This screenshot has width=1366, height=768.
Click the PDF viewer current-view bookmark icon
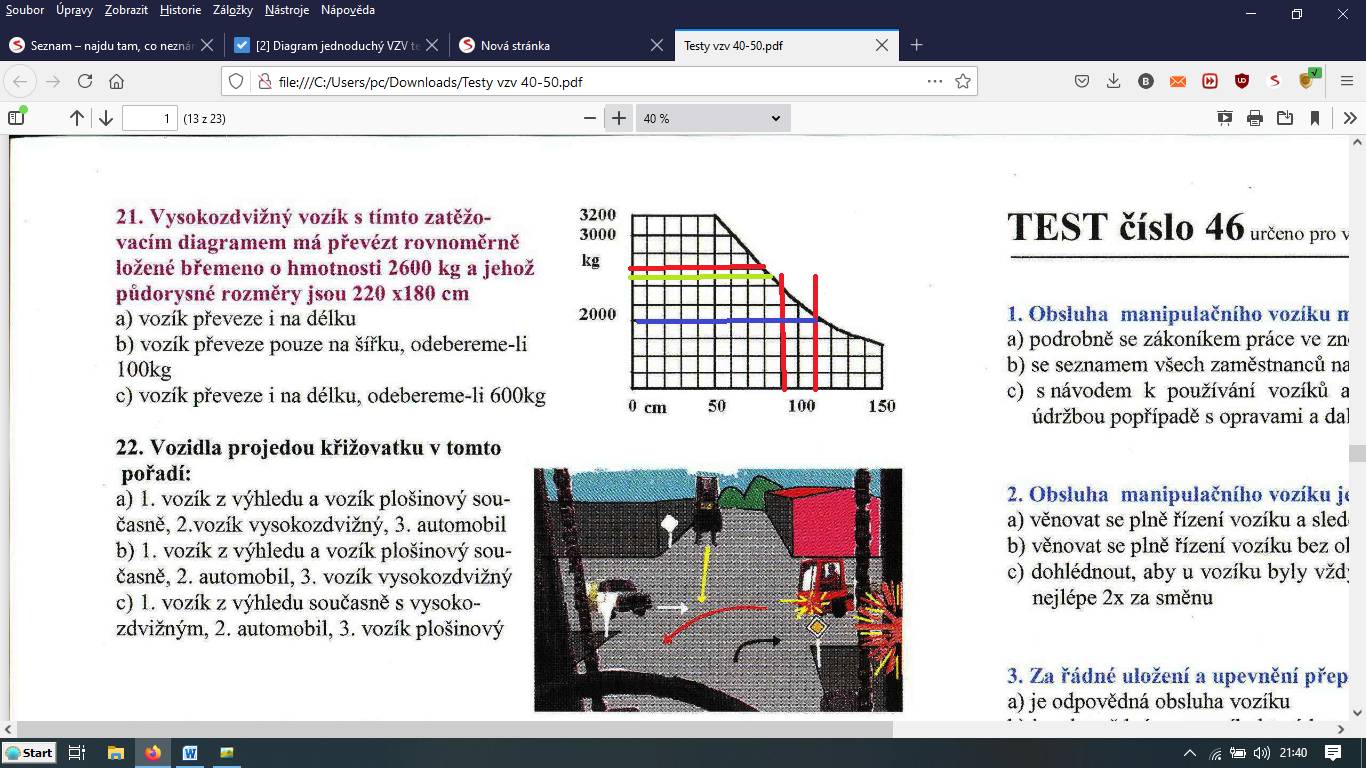(x=1315, y=118)
